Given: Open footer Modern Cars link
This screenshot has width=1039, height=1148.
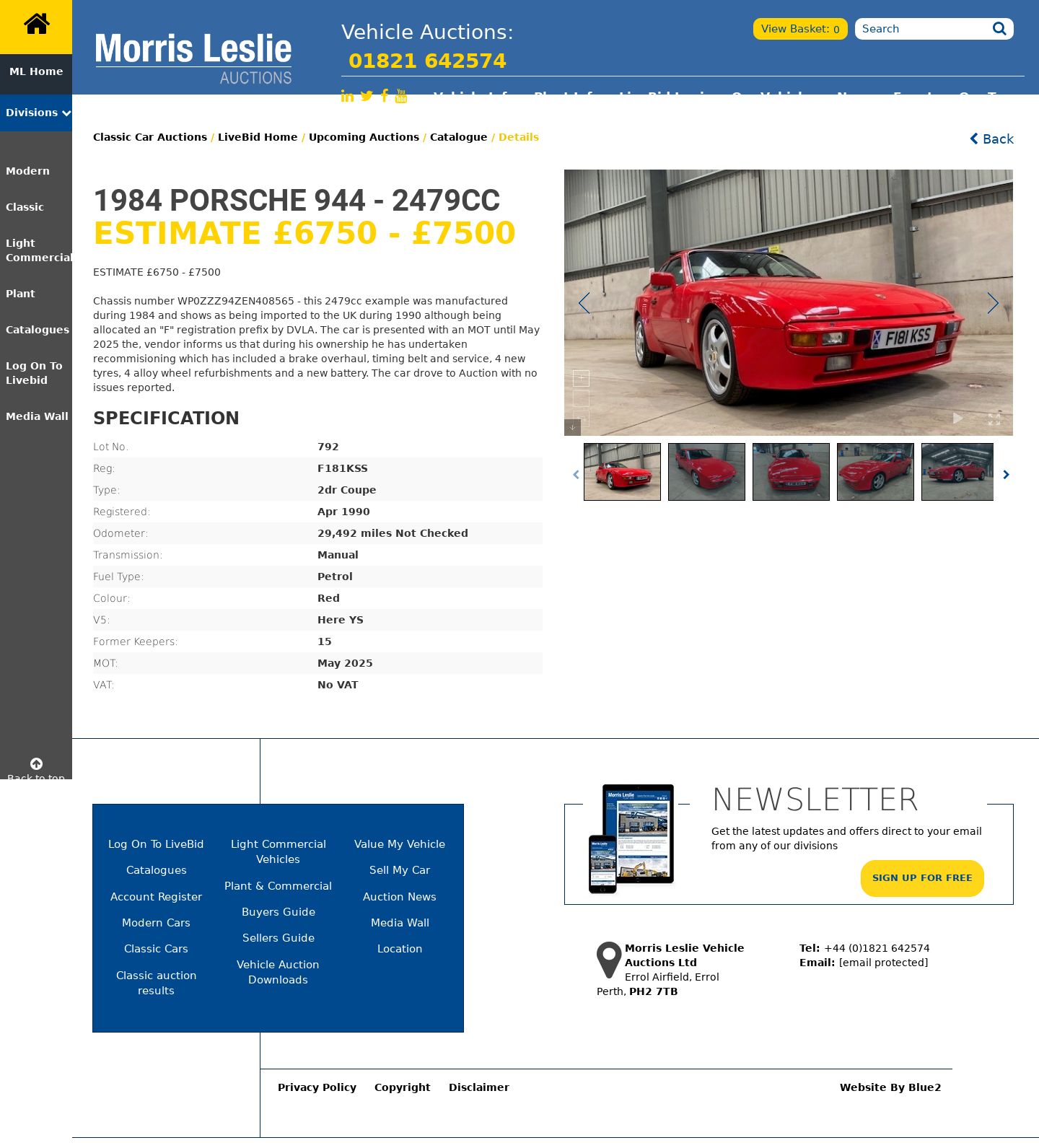Looking at the screenshot, I should click(156, 923).
